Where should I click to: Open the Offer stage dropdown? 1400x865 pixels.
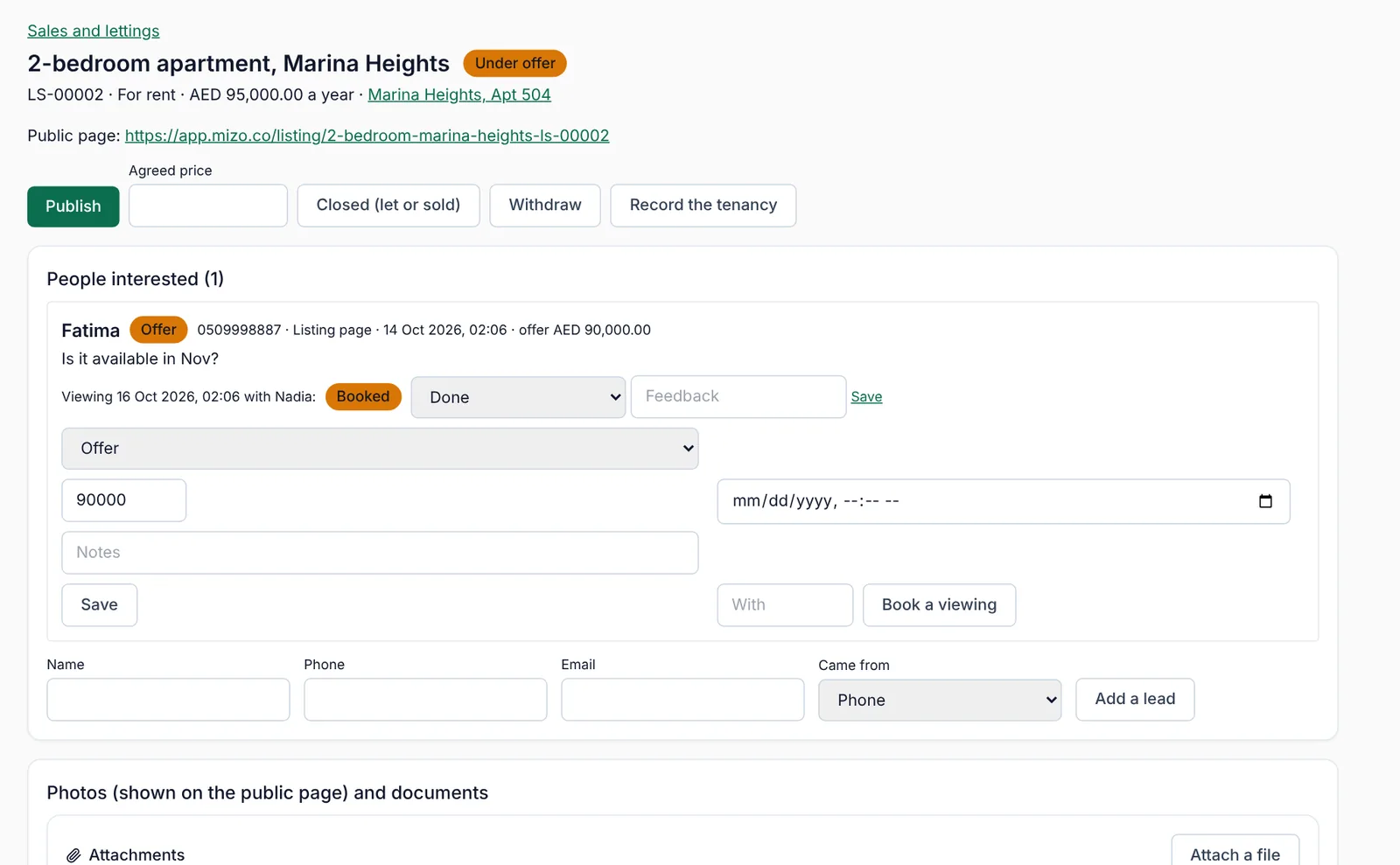tap(380, 449)
